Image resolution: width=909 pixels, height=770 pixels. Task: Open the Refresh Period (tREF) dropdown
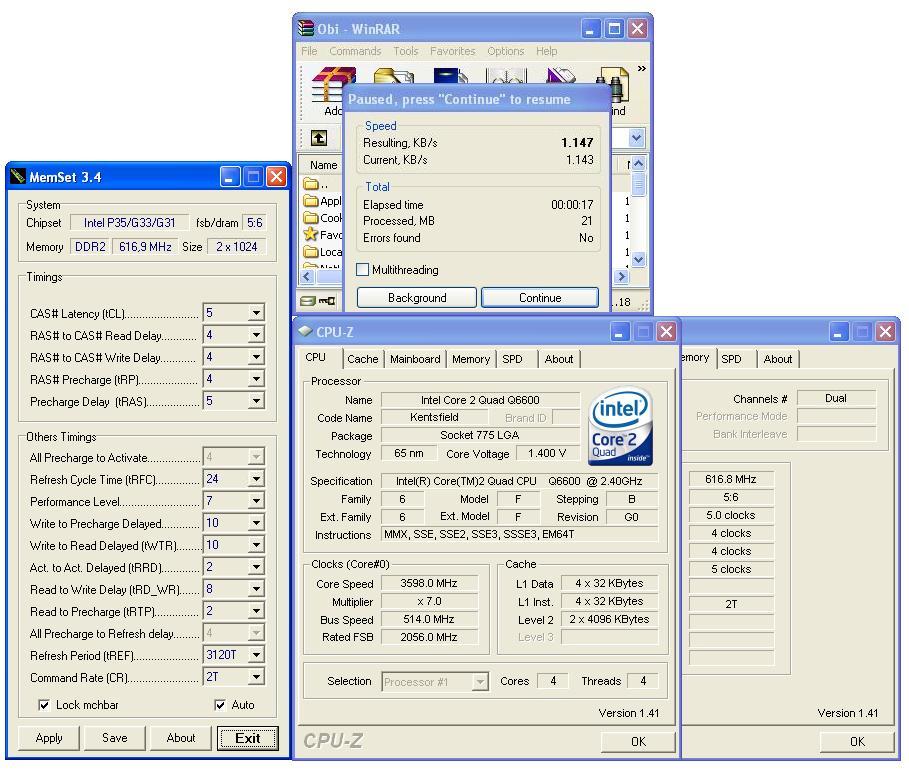pyautogui.click(x=256, y=655)
